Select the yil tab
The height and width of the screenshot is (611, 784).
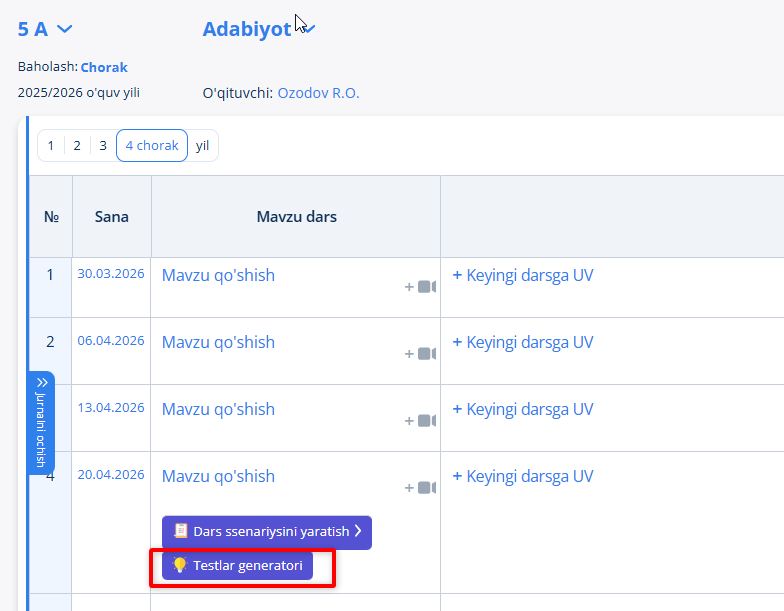pyautogui.click(x=203, y=146)
